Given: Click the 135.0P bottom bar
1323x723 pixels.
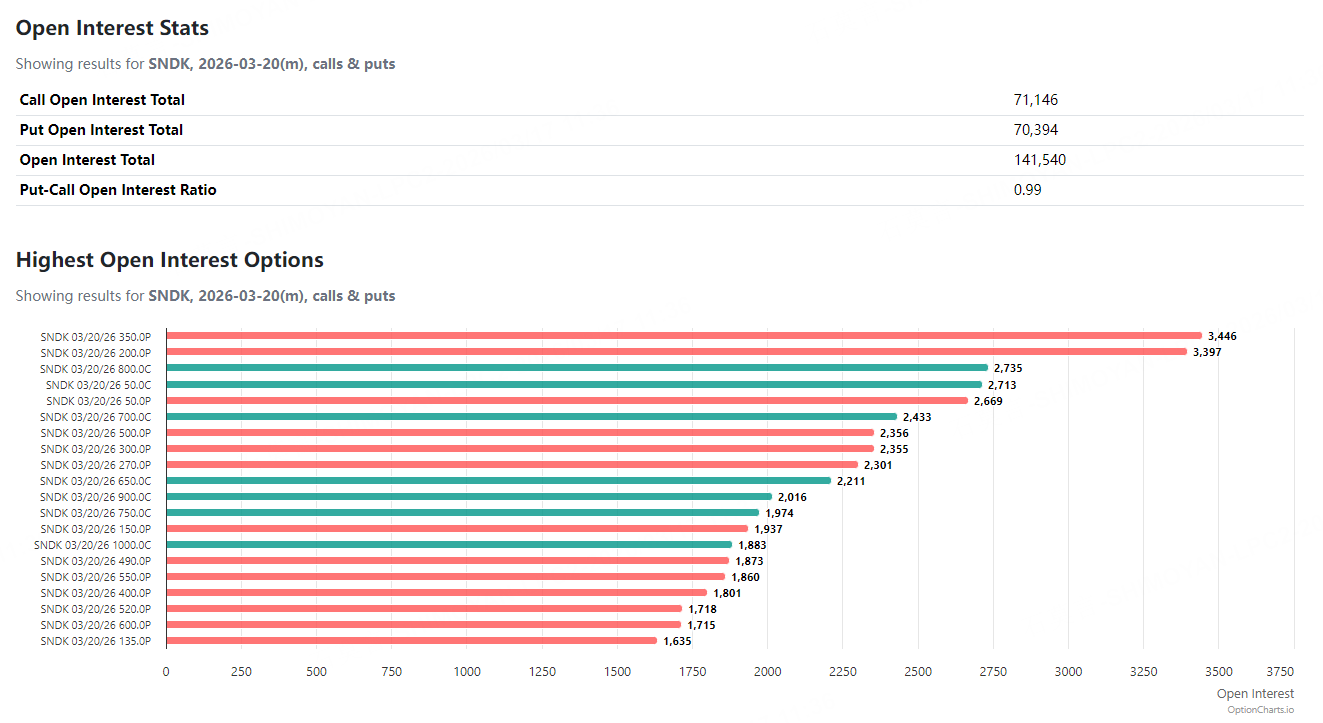Looking at the screenshot, I should 411,640.
